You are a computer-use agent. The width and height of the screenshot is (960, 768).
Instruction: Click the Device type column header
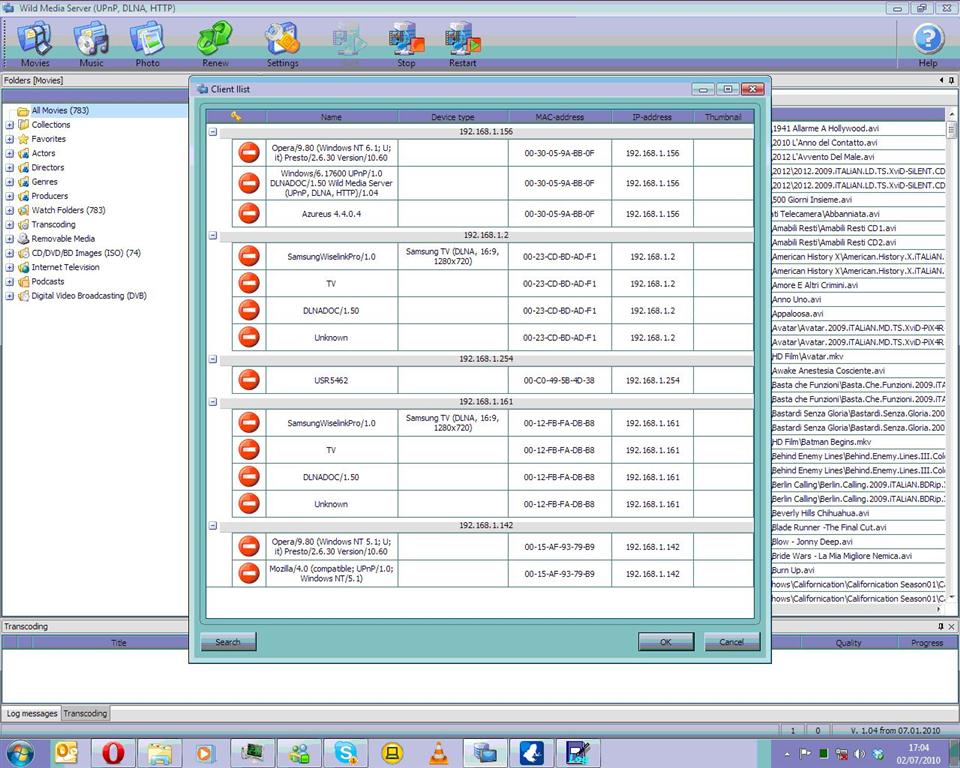(x=452, y=116)
